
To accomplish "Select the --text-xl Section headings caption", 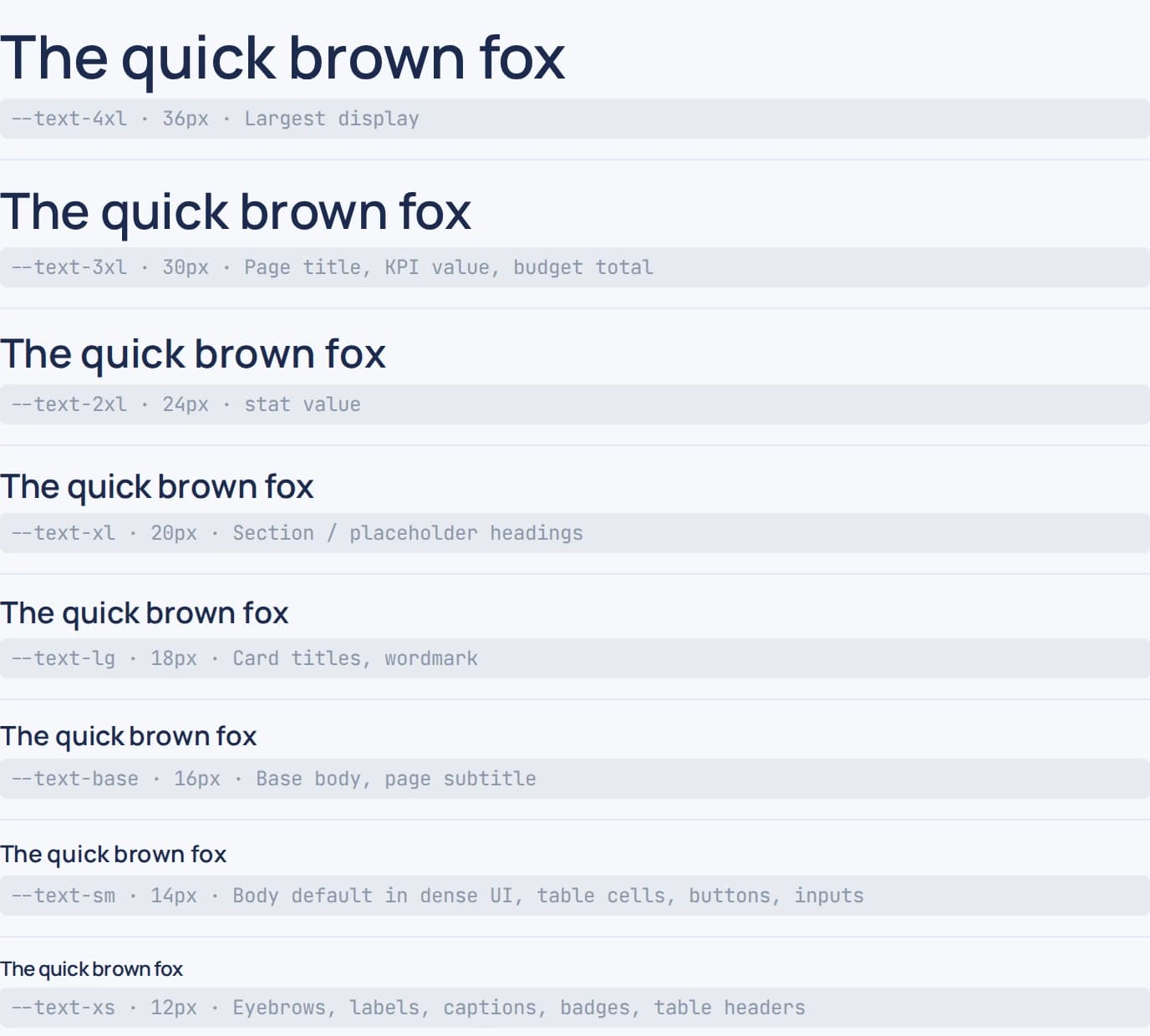I will click(575, 533).
